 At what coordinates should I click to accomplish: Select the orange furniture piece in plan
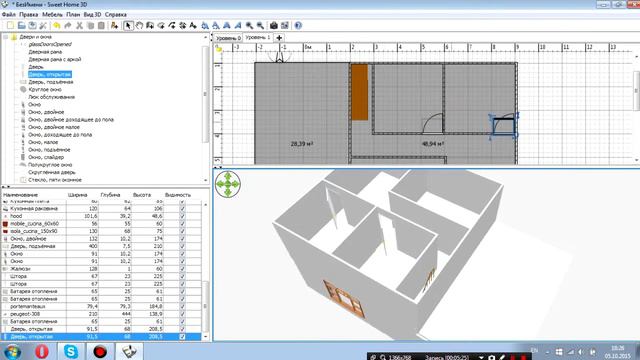click(x=360, y=92)
